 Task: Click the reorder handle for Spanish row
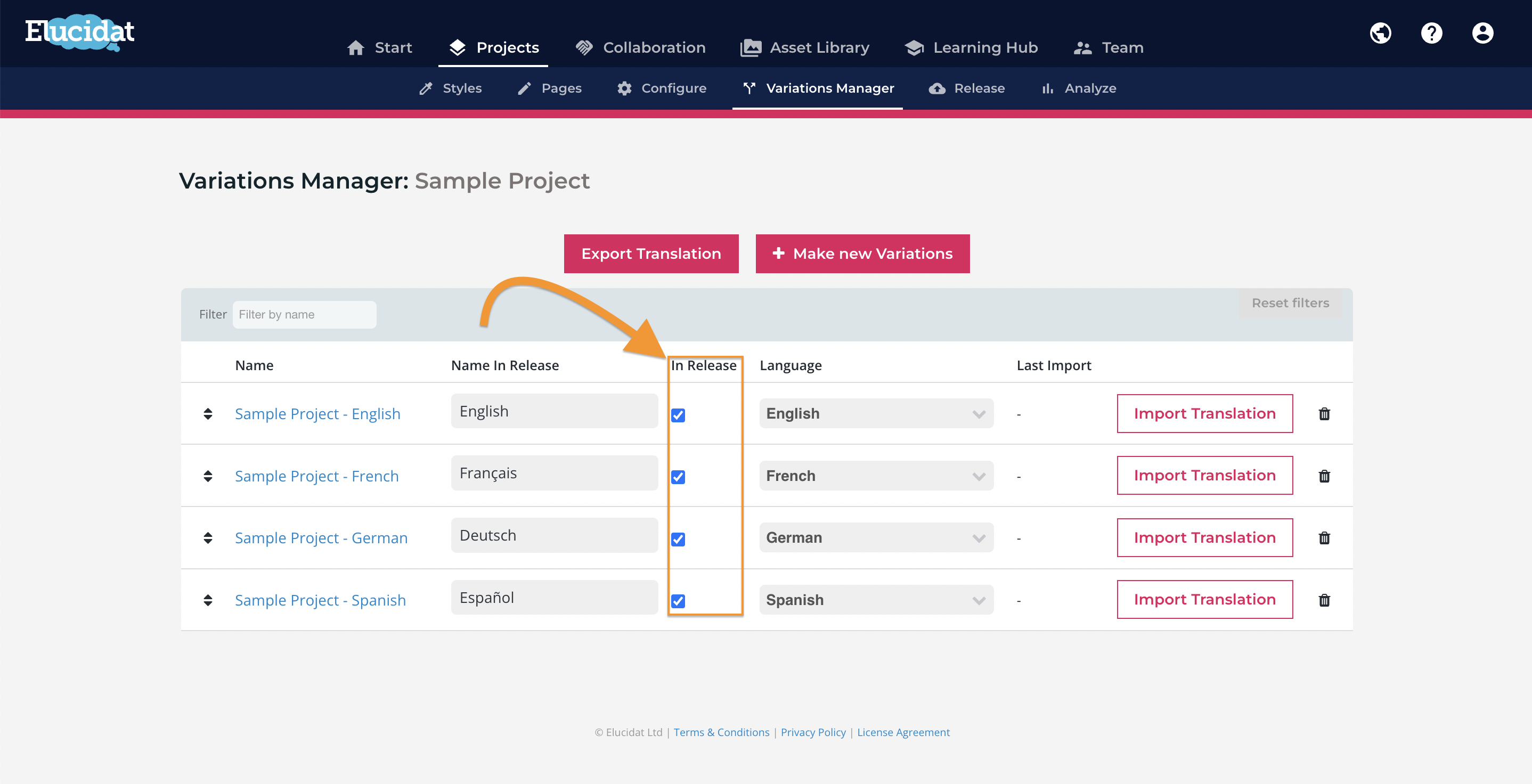pos(208,600)
